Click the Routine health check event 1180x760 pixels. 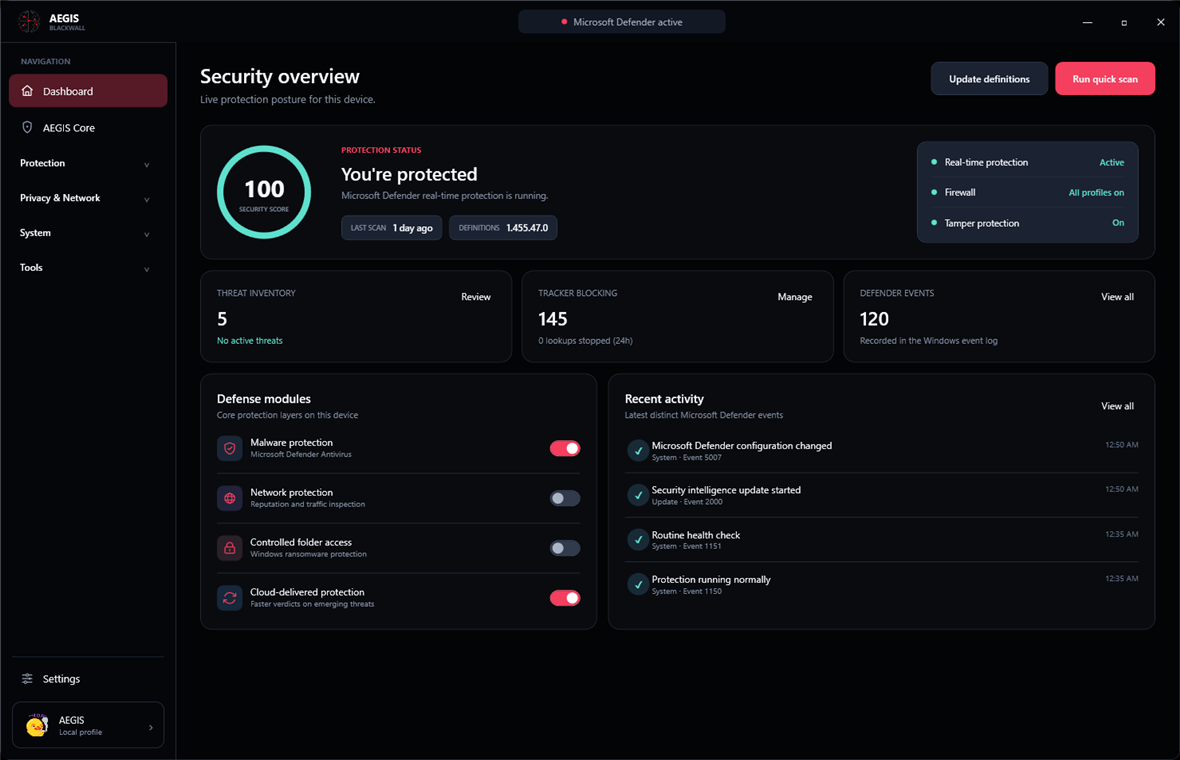click(x=881, y=540)
